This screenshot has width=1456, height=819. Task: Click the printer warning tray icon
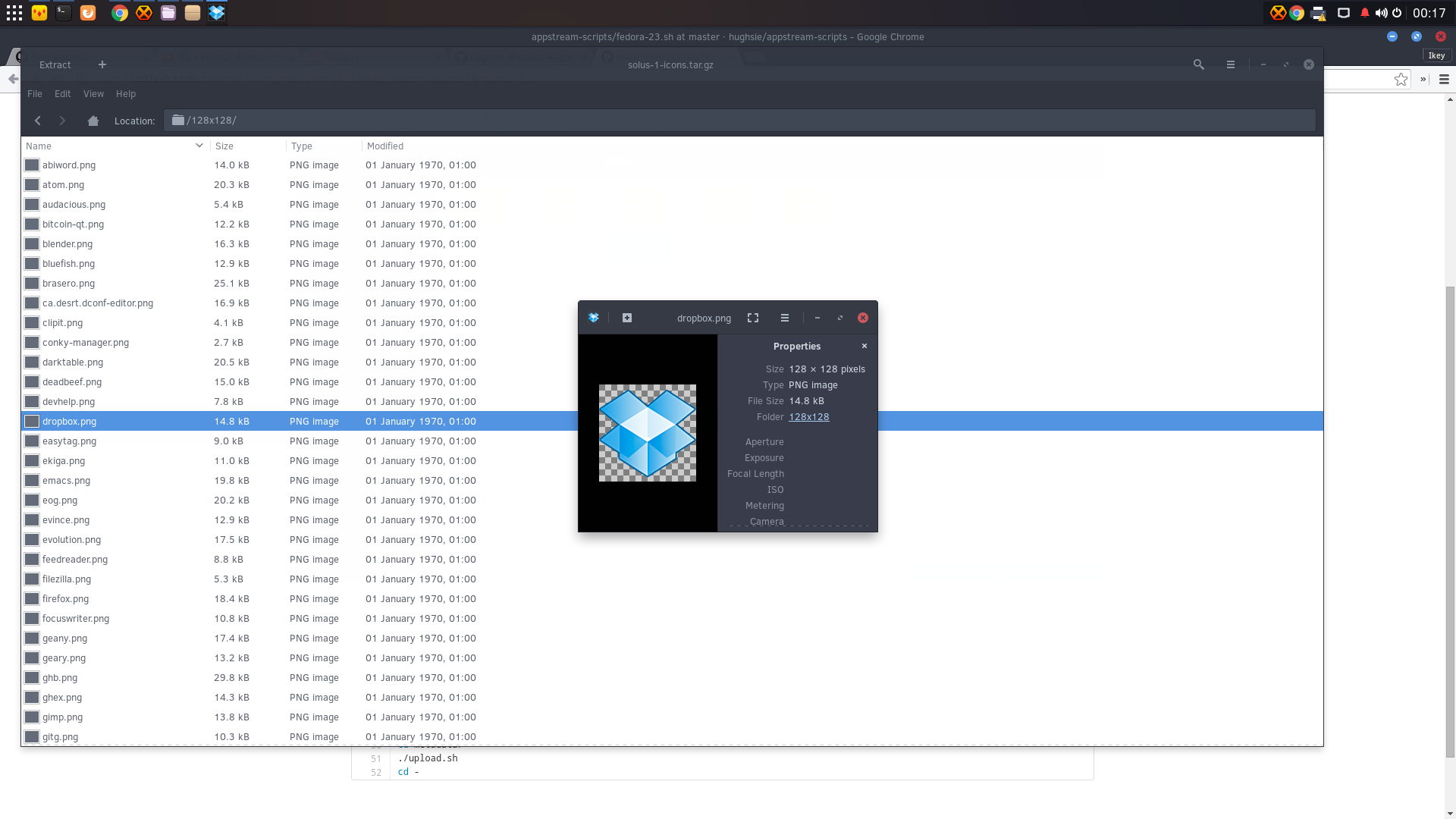pos(1319,13)
